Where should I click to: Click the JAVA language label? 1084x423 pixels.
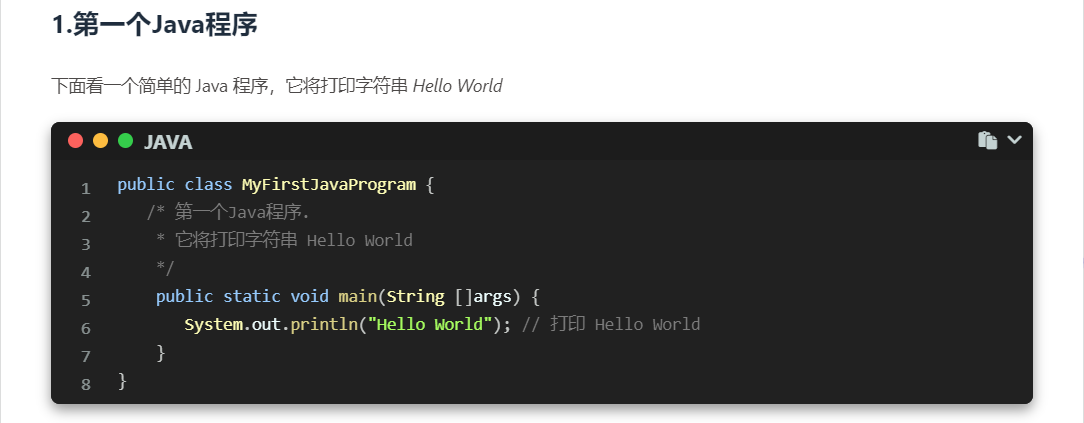click(168, 142)
